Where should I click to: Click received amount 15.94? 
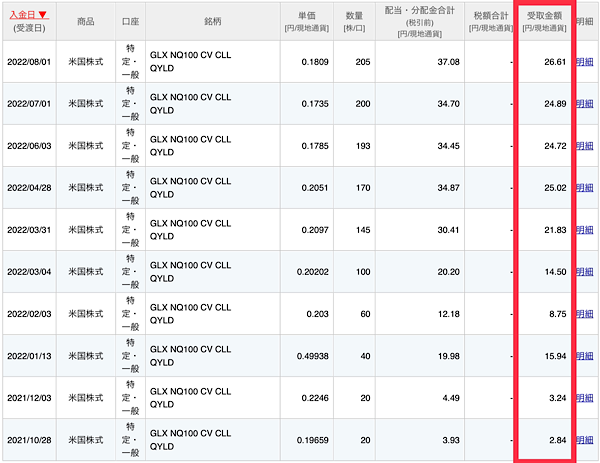coord(555,356)
